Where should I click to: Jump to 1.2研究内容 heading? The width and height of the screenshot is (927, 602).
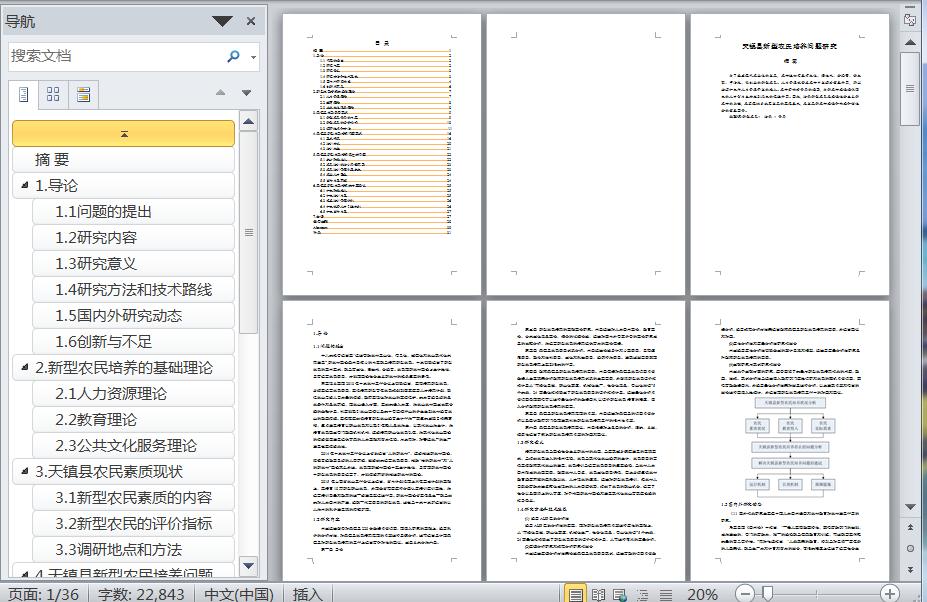[134, 238]
